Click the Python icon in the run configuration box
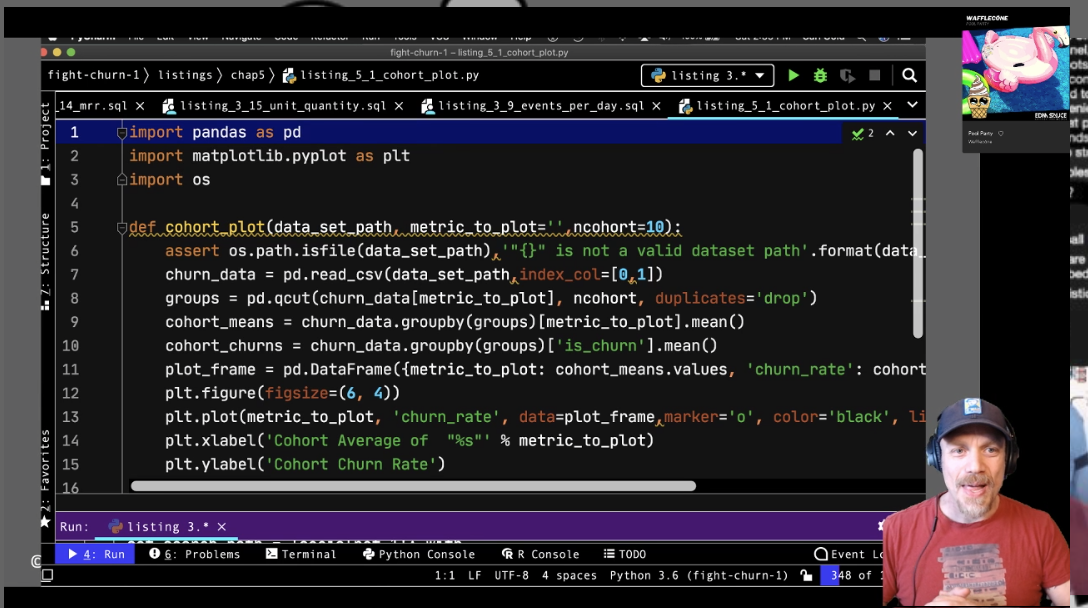The image size is (1088, 608). 658,76
